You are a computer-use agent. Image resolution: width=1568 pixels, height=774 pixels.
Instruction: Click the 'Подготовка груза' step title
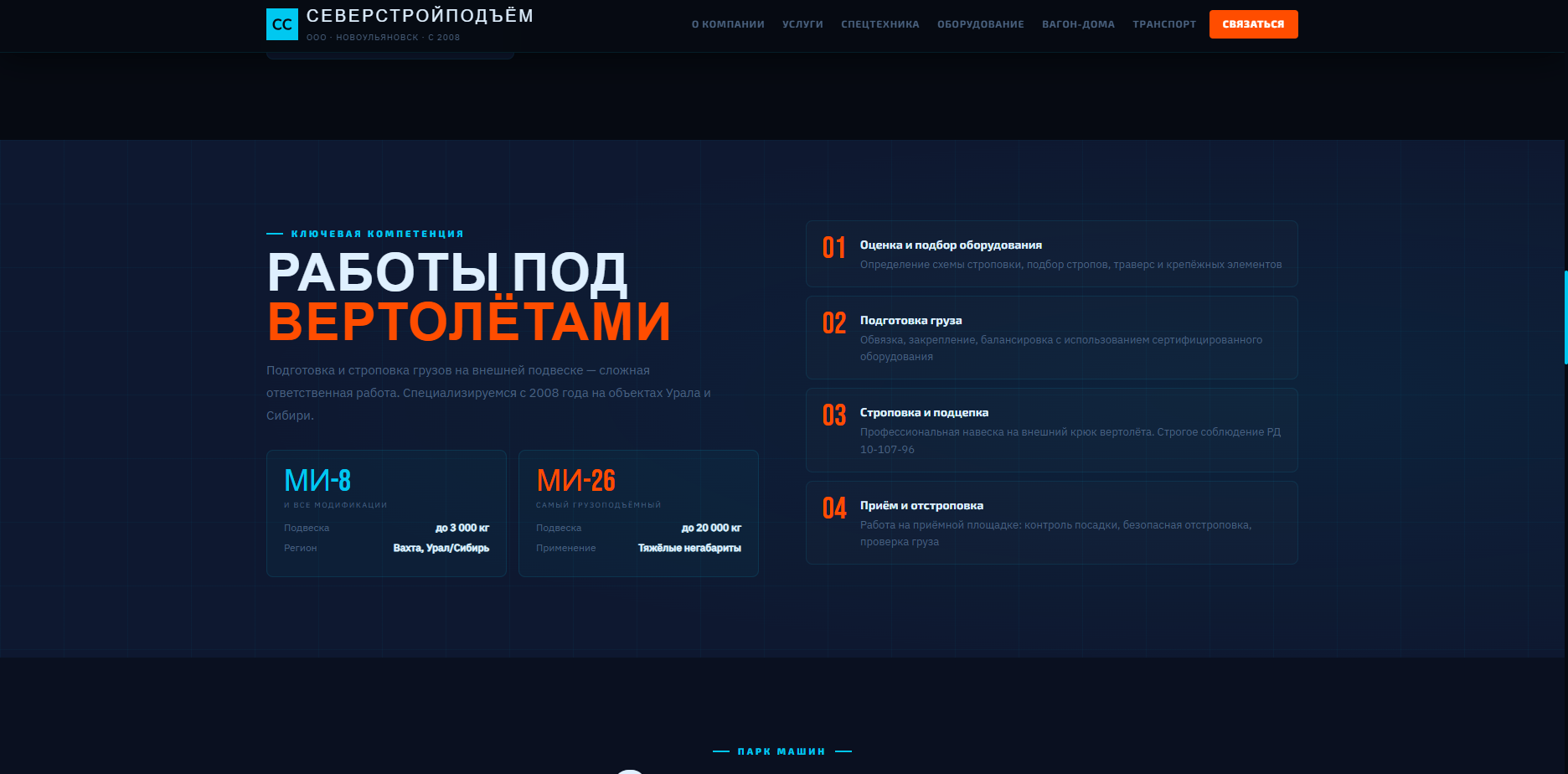tap(910, 321)
